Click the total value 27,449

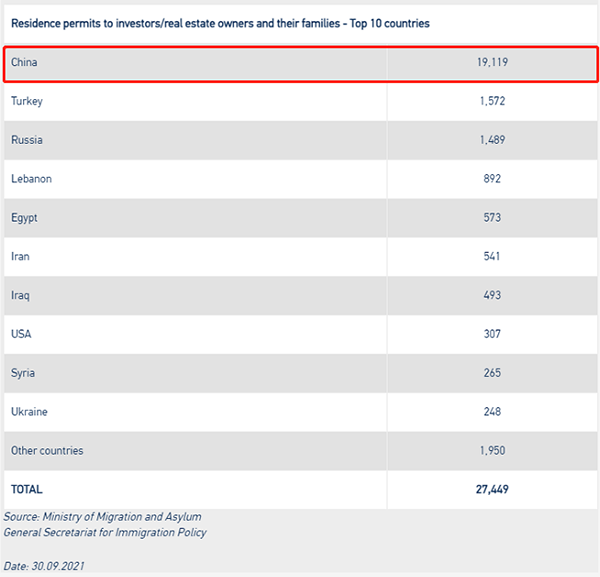pyautogui.click(x=492, y=489)
